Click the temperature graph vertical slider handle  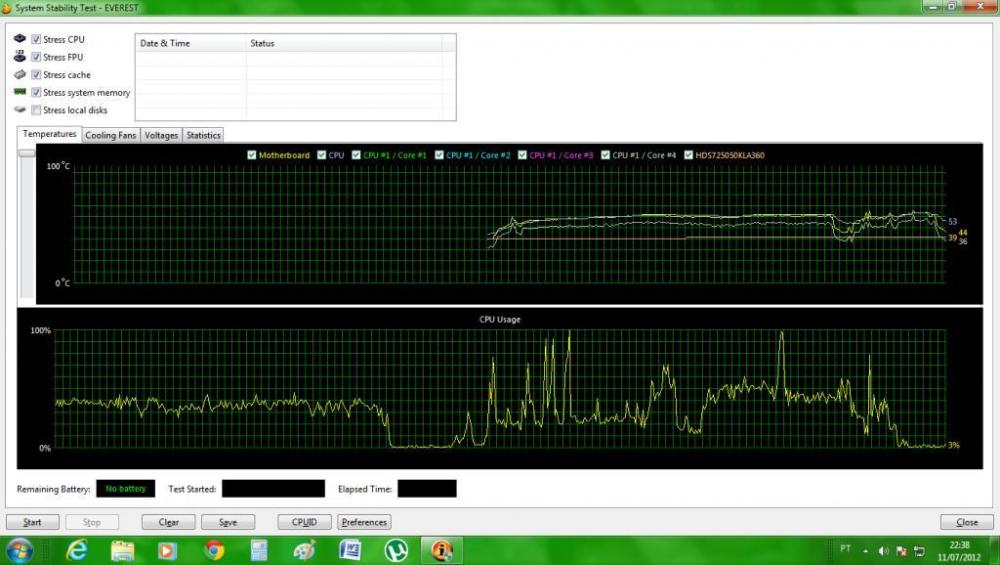point(26,153)
